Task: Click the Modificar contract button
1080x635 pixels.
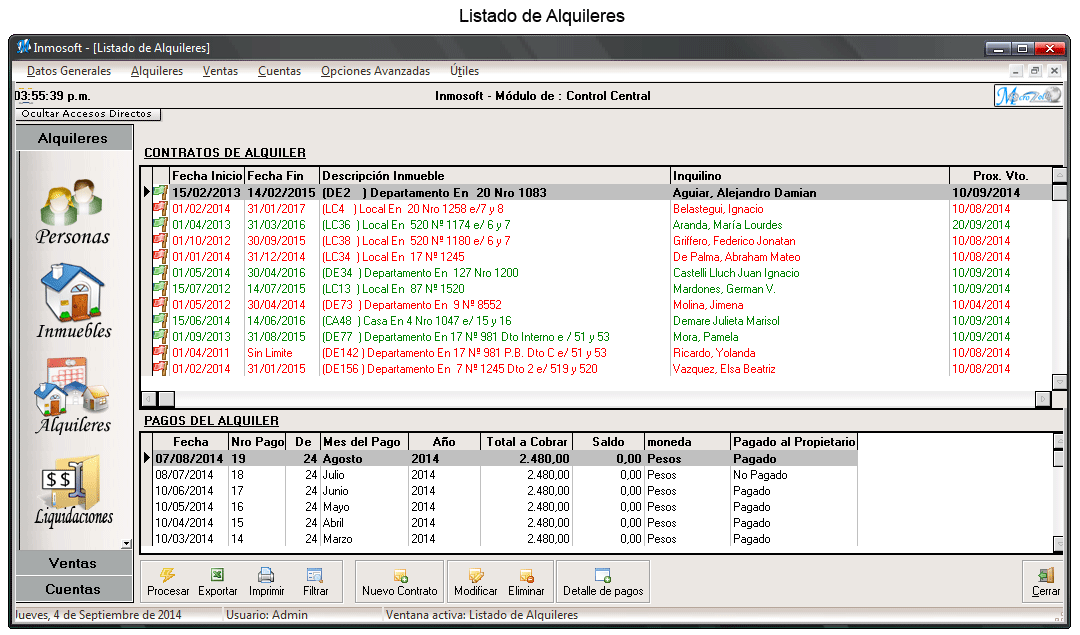Action: point(475,582)
